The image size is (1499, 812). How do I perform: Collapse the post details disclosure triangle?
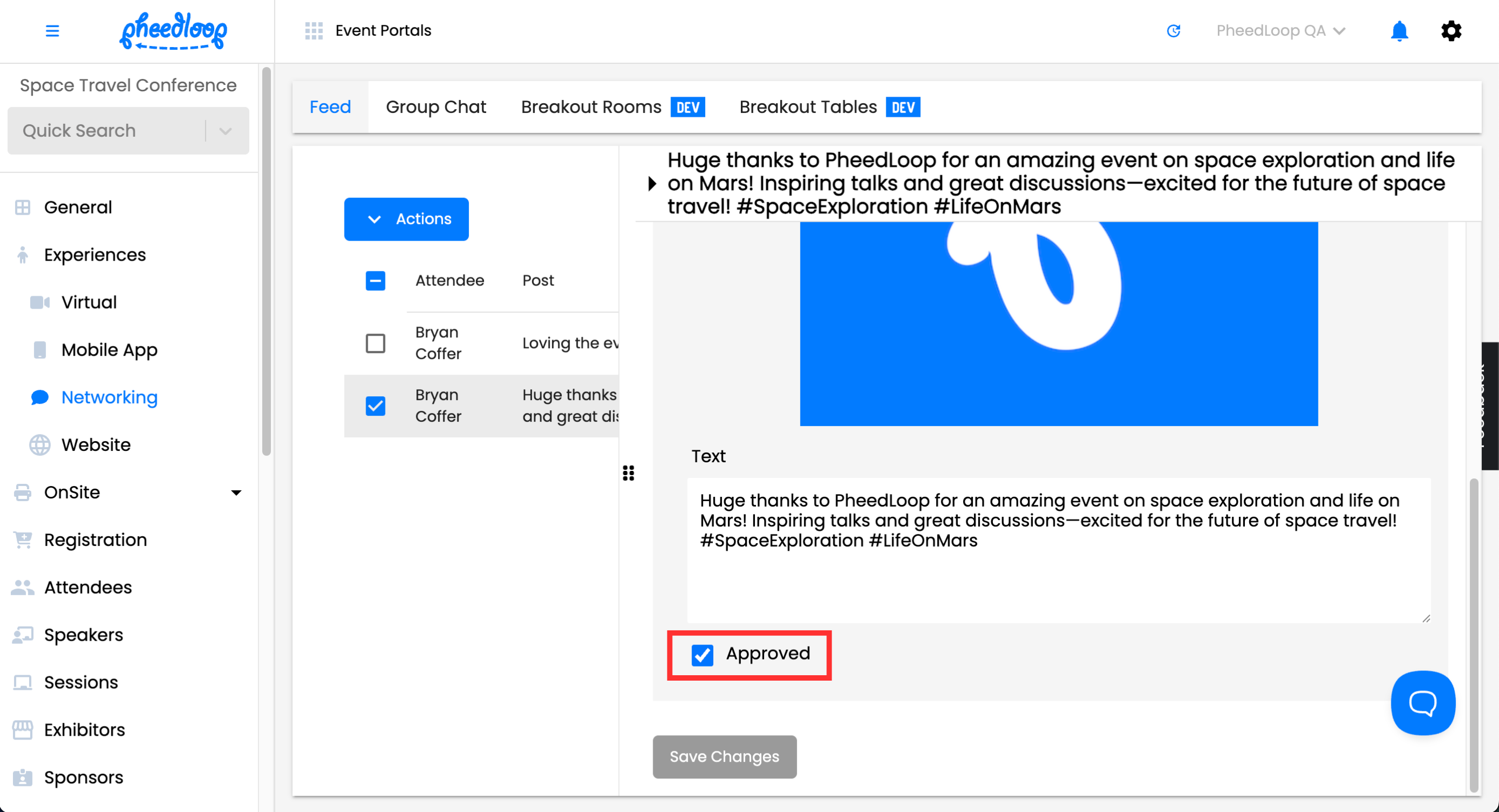tap(652, 184)
